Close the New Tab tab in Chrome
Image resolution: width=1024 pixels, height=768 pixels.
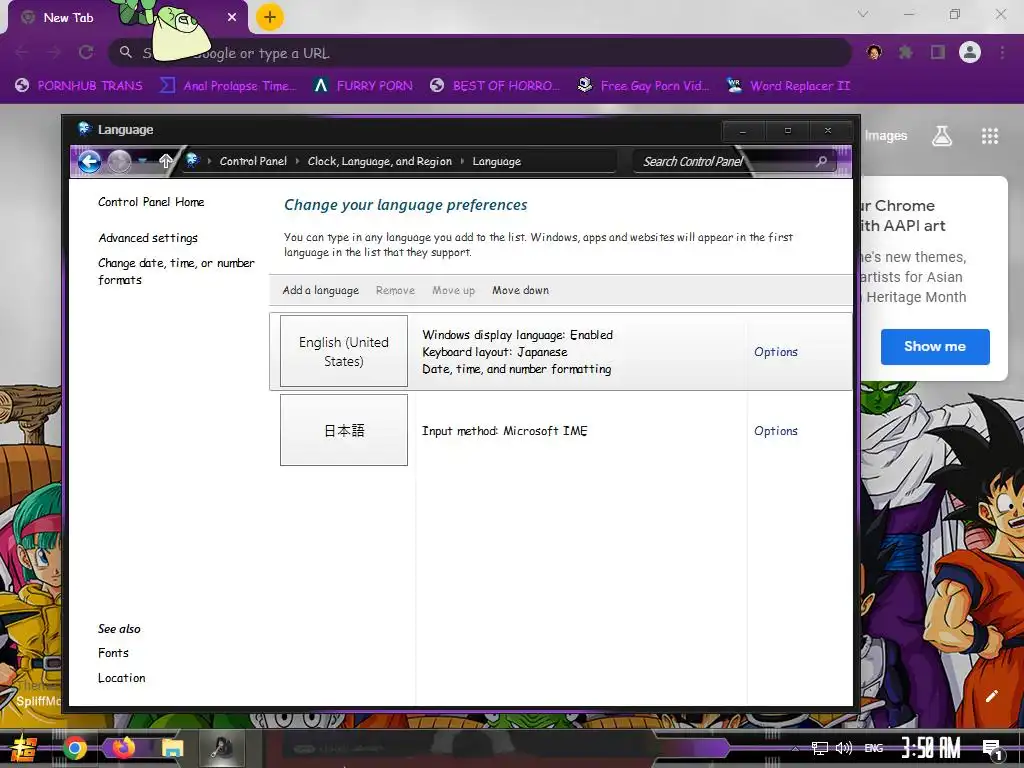(x=232, y=18)
